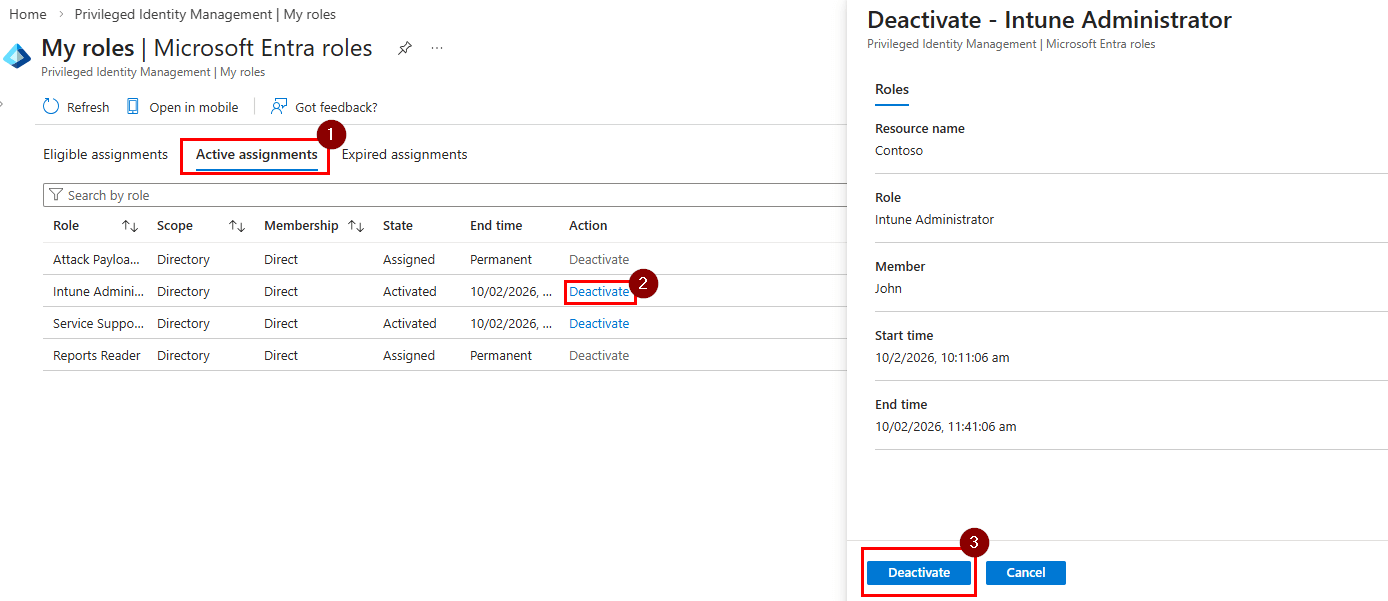
Task: Select the Roles tab in the Deactivate panel
Action: pos(891,89)
